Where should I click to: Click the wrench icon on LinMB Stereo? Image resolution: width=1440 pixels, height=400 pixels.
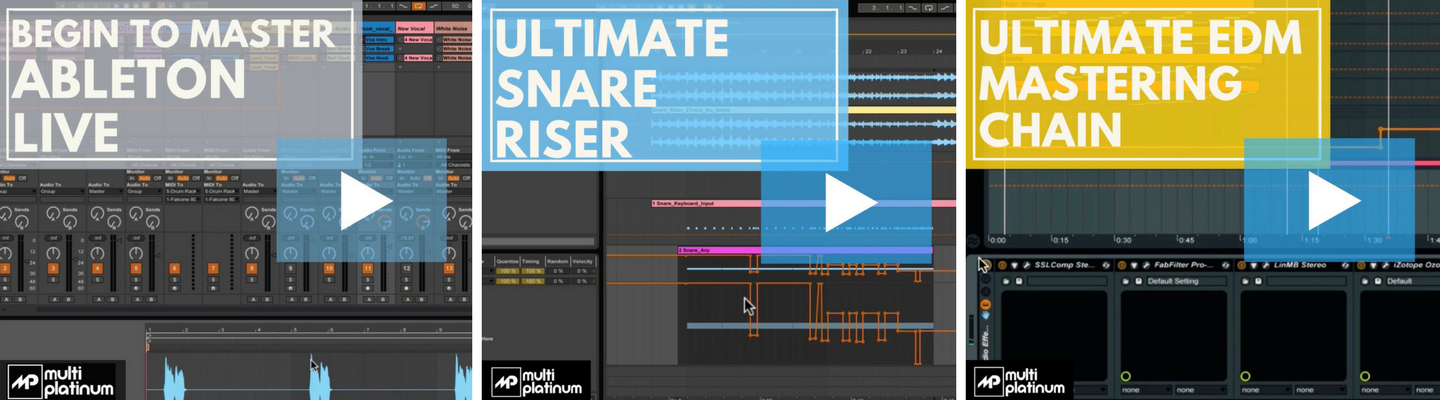click(x=1266, y=265)
